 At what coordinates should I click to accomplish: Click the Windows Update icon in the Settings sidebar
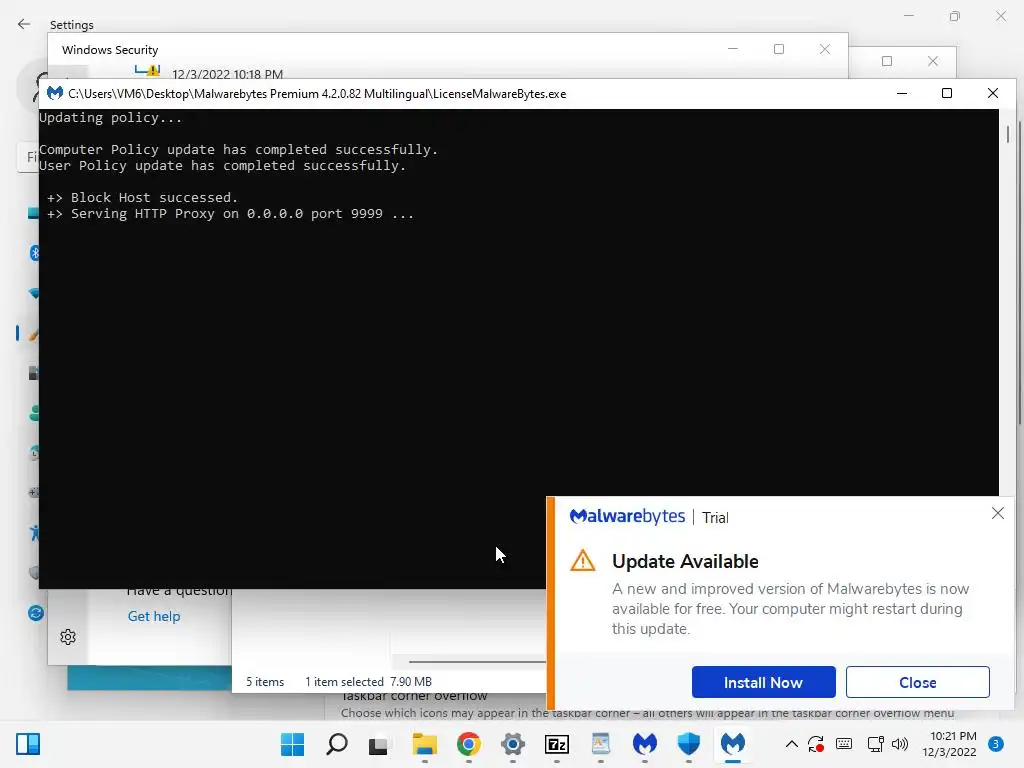(x=36, y=613)
